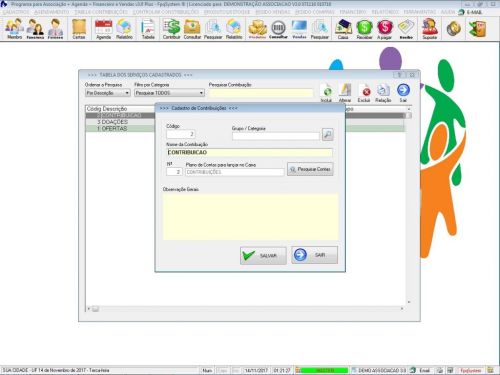Open the Vendas screen icon
This screenshot has height=375, width=500.
(299, 29)
